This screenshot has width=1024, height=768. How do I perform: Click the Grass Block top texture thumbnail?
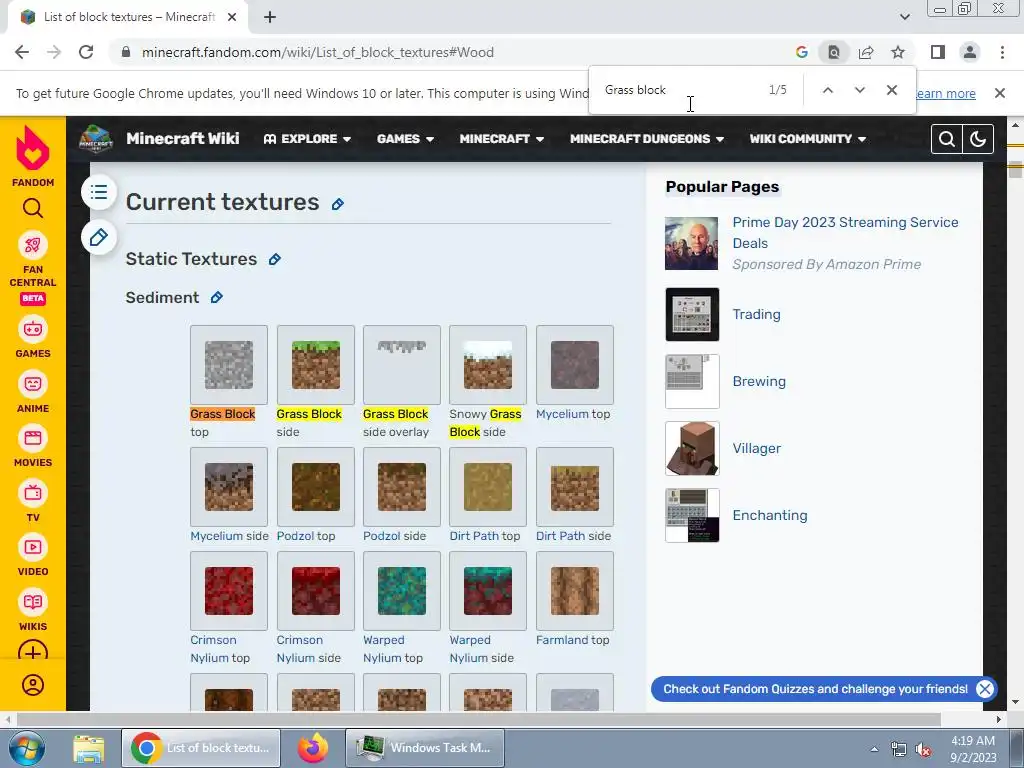point(229,365)
